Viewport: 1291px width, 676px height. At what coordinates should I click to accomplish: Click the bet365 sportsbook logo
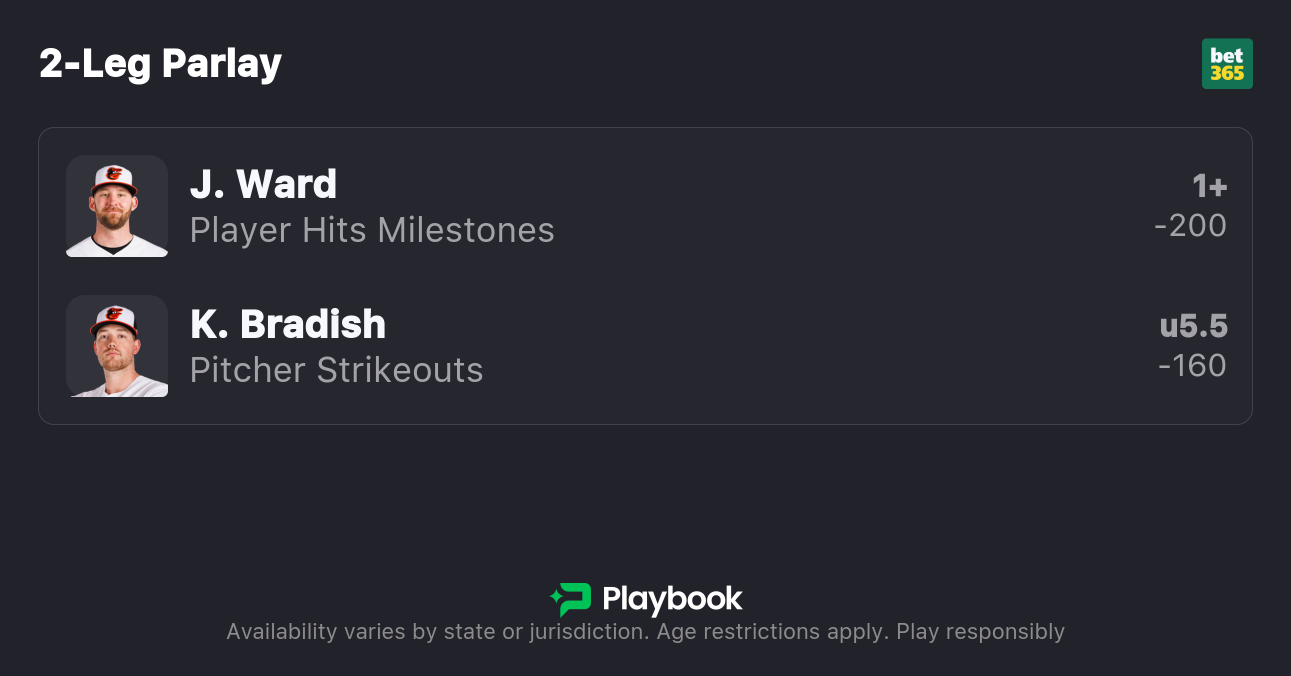coord(1227,64)
